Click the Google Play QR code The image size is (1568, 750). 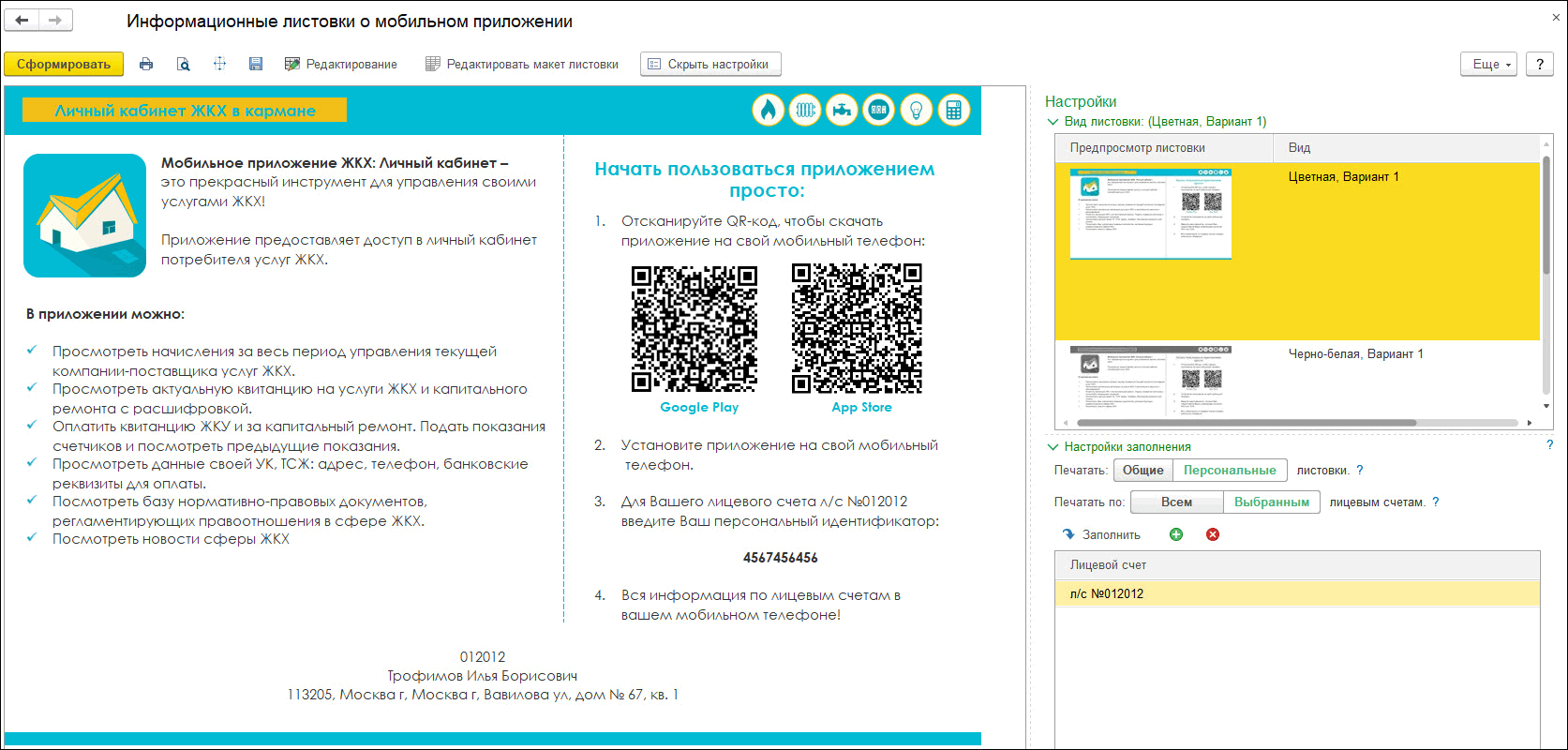pos(694,329)
